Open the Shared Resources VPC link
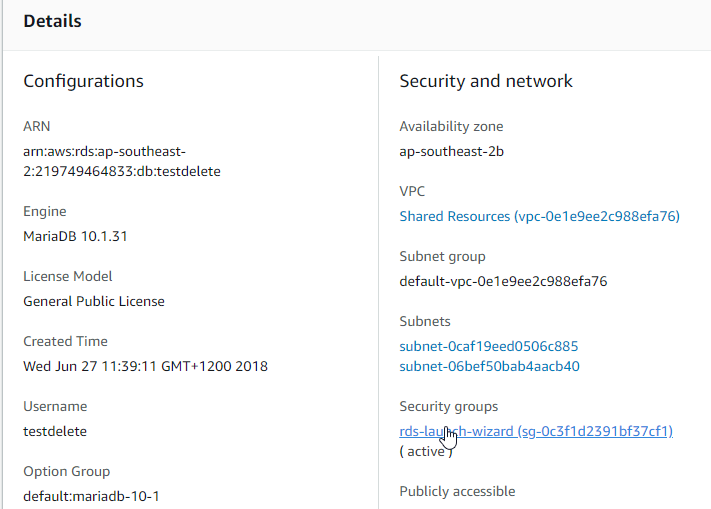 coord(539,216)
